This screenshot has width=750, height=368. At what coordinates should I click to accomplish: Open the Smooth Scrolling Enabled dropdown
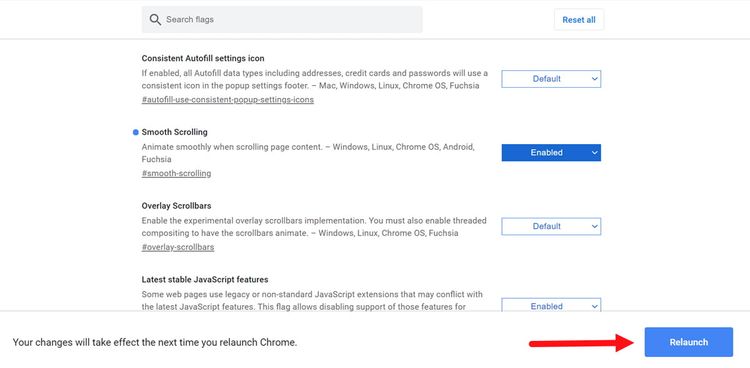tap(551, 153)
